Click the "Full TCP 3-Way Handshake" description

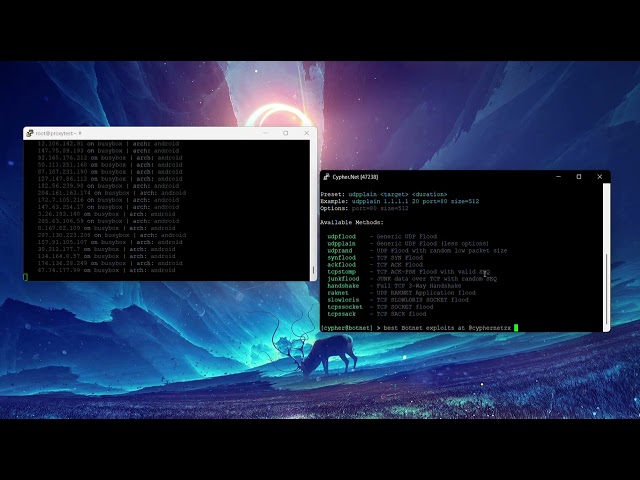click(x=419, y=286)
